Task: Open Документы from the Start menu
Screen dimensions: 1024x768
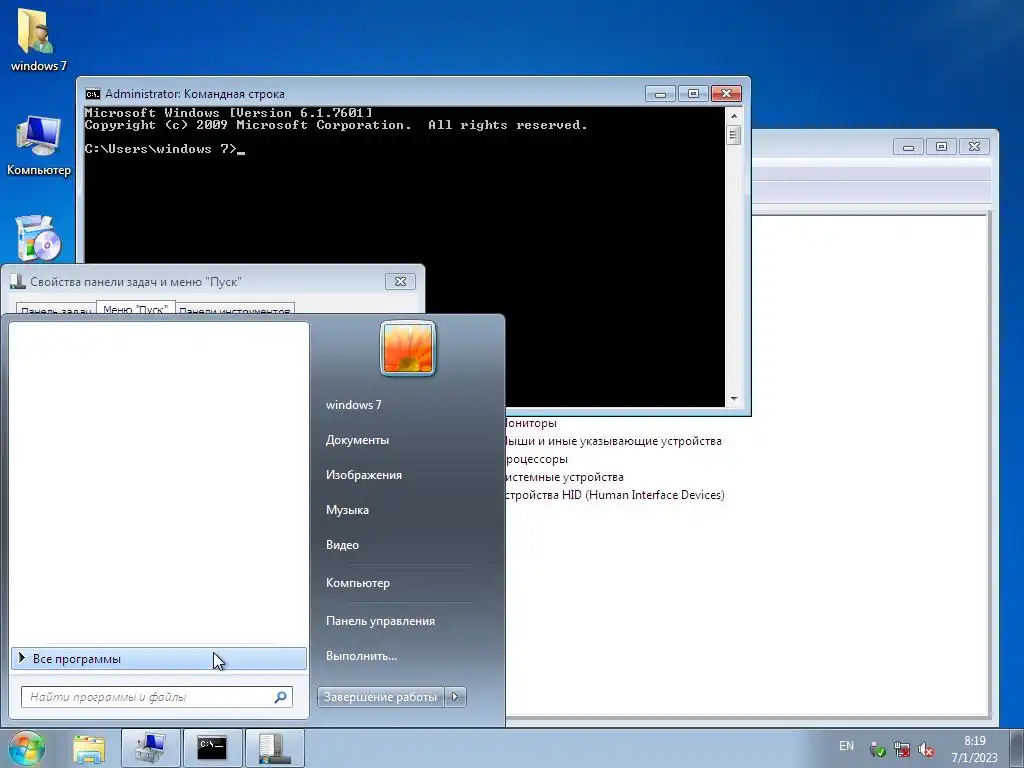Action: 357,440
